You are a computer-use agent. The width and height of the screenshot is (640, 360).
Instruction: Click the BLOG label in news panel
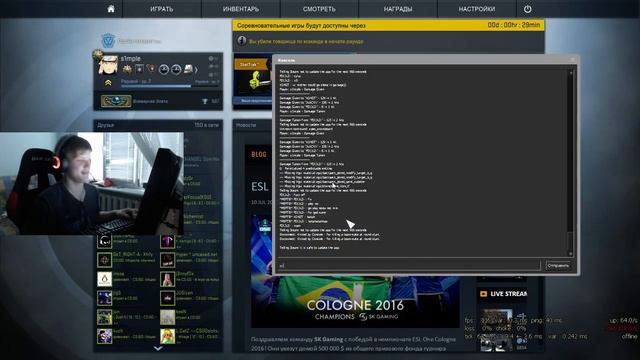[259, 155]
